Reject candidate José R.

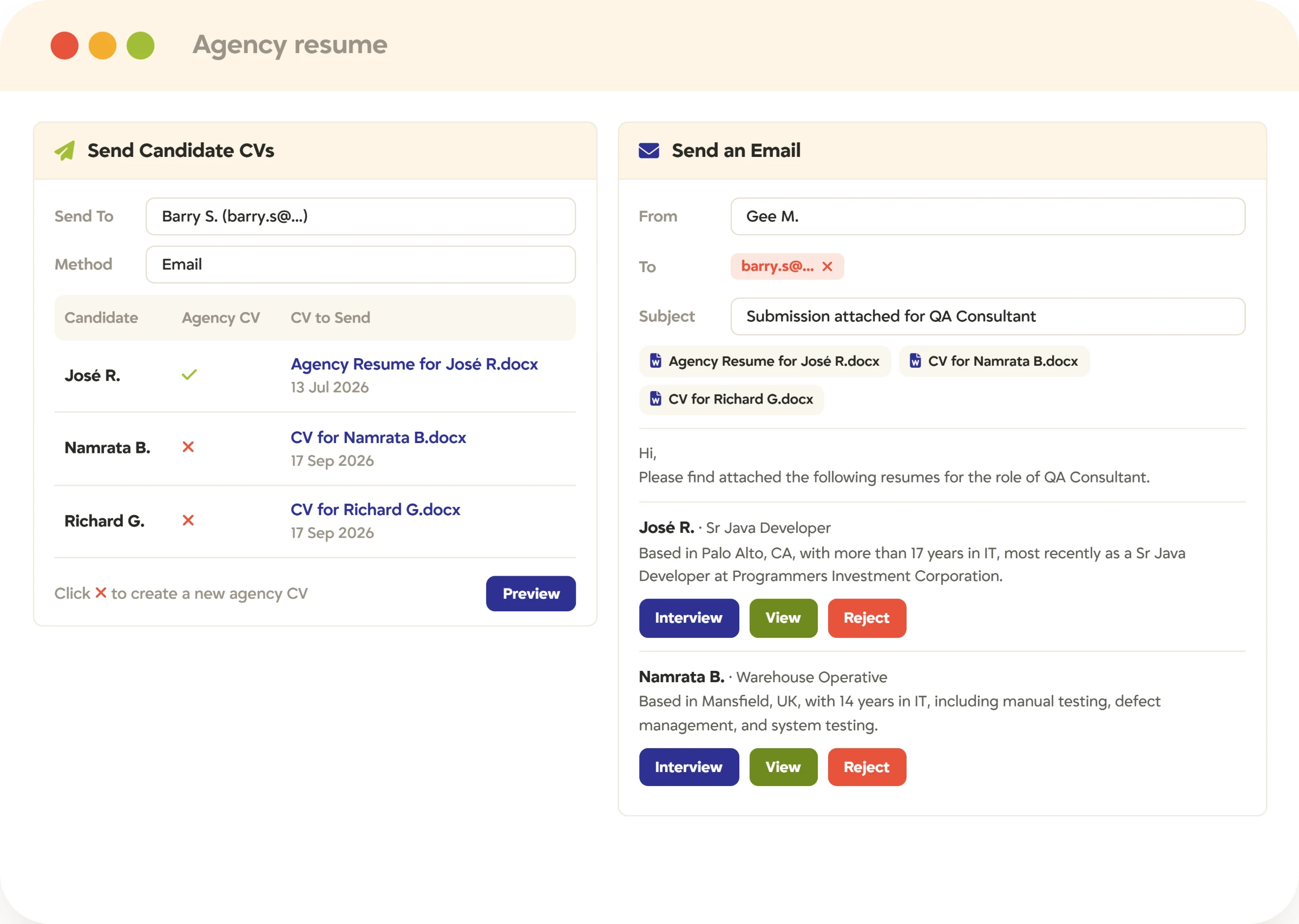pos(867,618)
